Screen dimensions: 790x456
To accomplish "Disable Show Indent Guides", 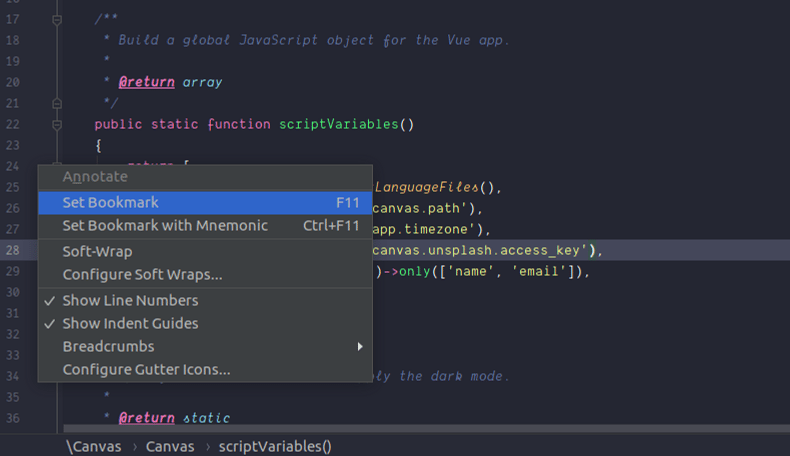I will 130,323.
